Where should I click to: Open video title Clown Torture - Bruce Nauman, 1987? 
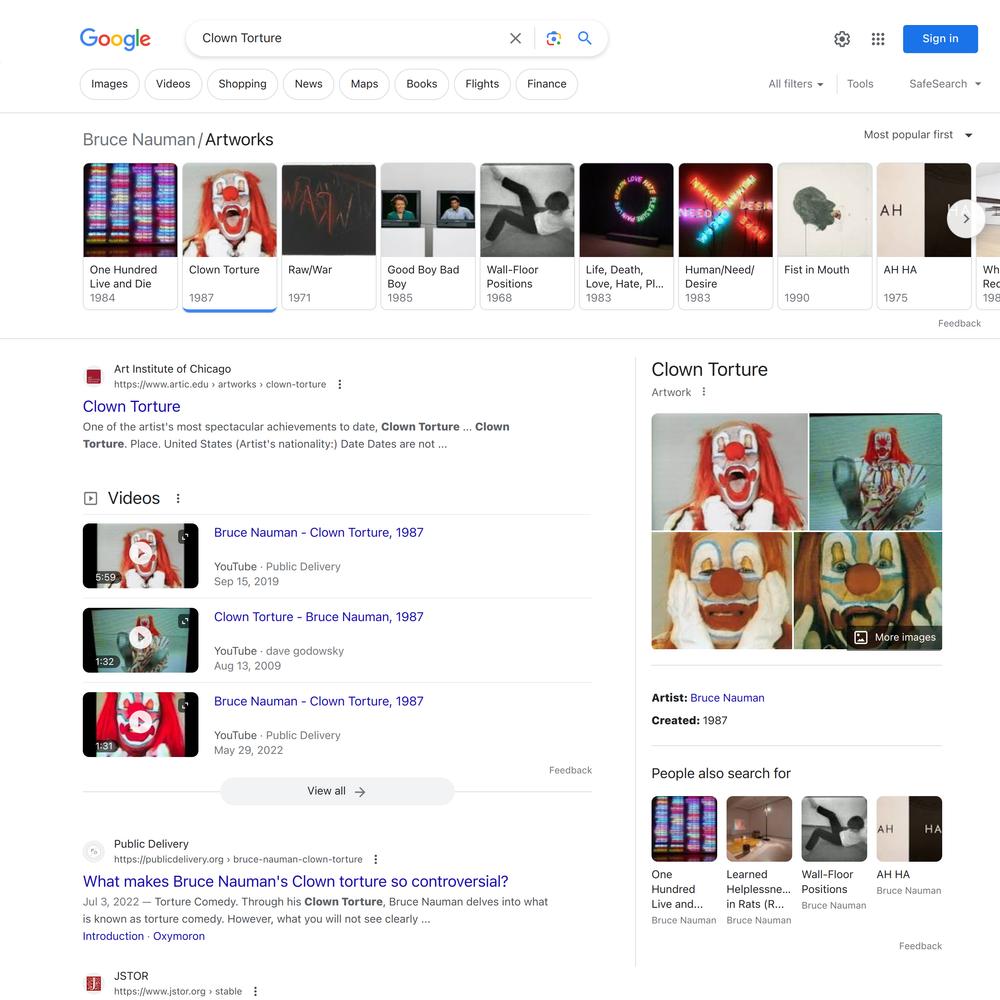pyautogui.click(x=318, y=617)
